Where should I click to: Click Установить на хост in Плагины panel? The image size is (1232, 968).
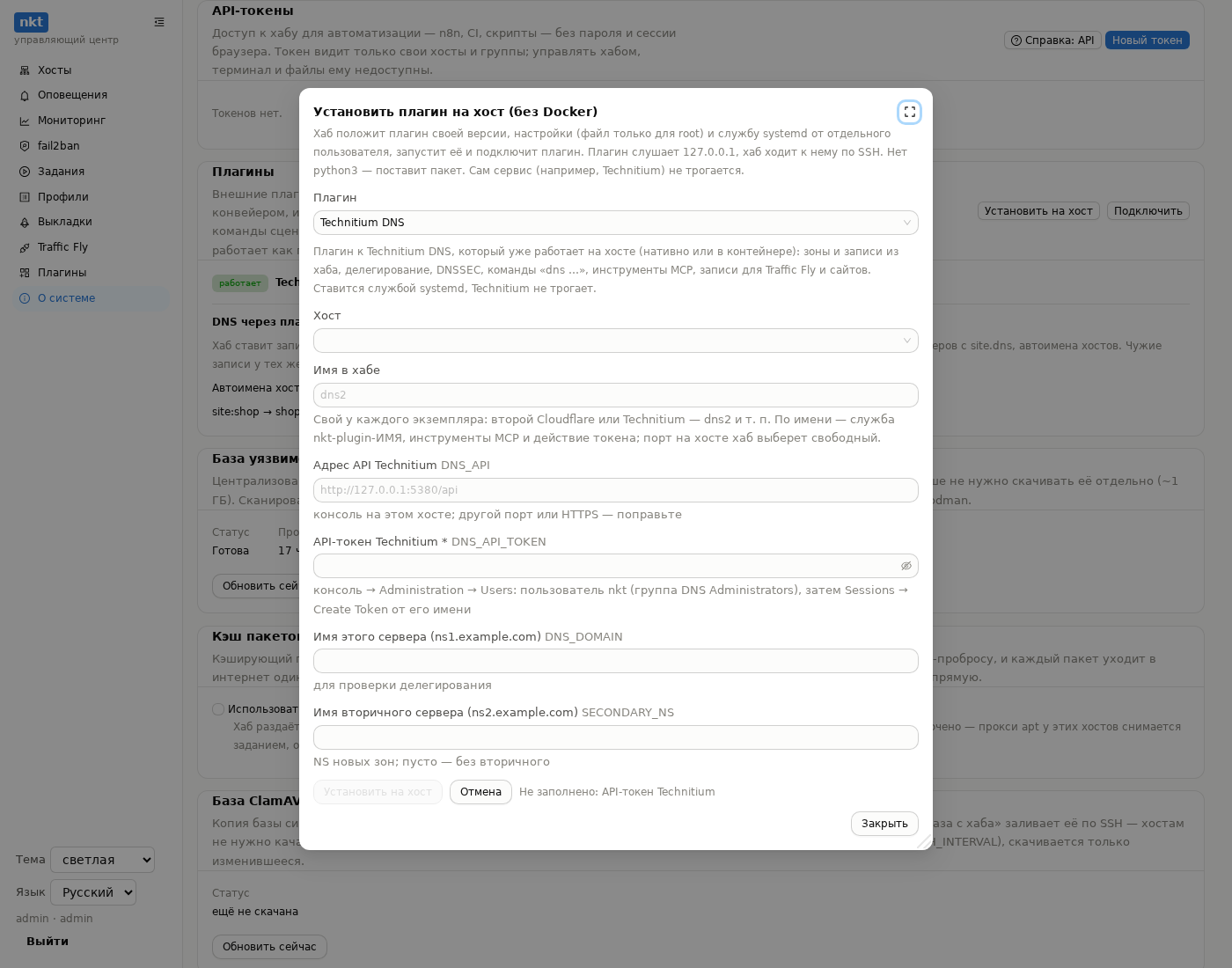(x=1038, y=211)
